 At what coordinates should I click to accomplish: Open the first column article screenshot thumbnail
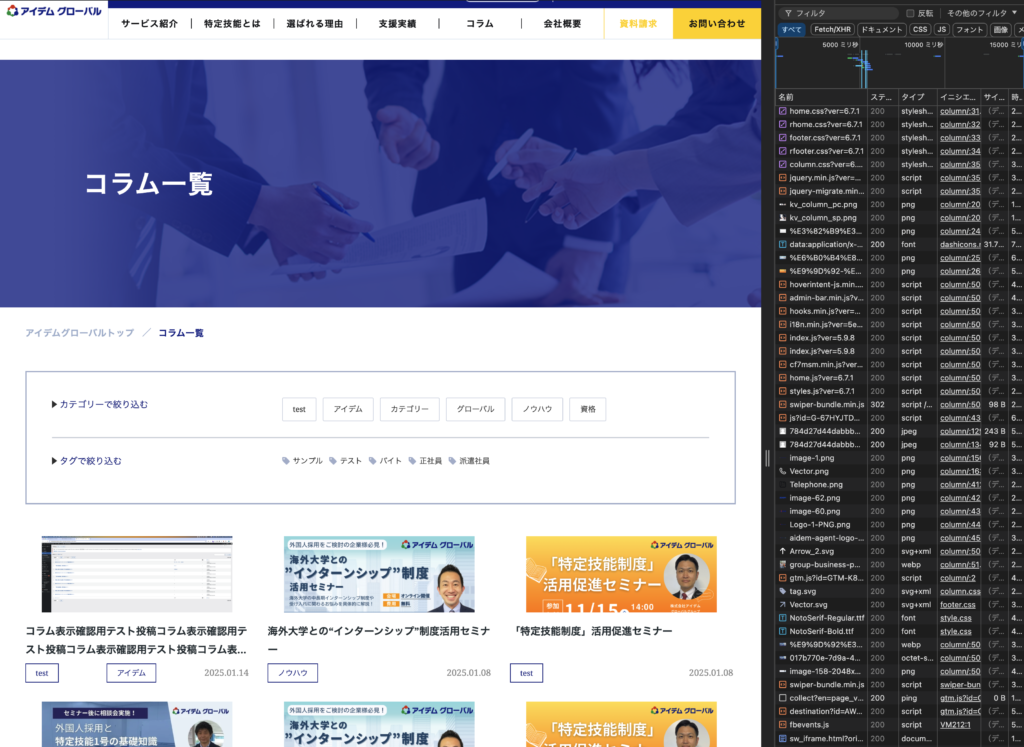(x=136, y=574)
